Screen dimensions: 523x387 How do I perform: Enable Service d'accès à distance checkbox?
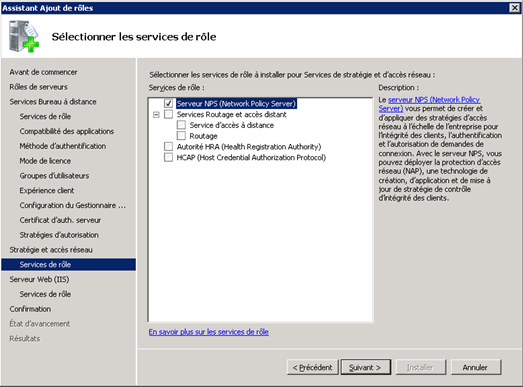point(181,125)
